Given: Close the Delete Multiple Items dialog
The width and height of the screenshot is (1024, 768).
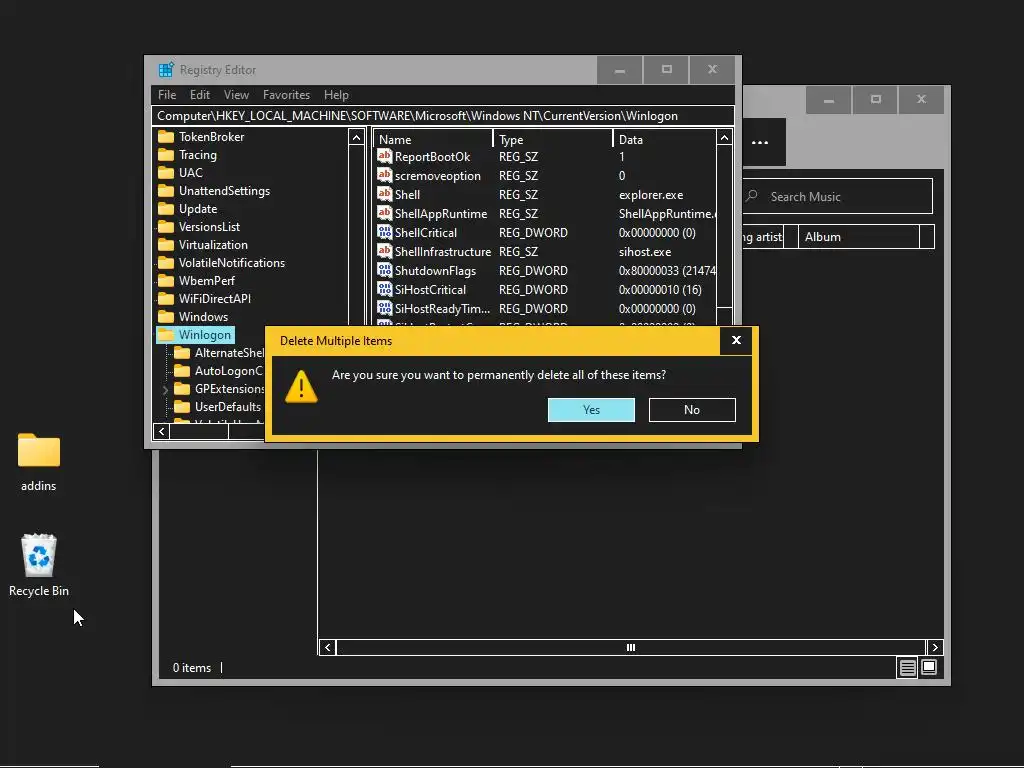Looking at the screenshot, I should click(x=736, y=340).
